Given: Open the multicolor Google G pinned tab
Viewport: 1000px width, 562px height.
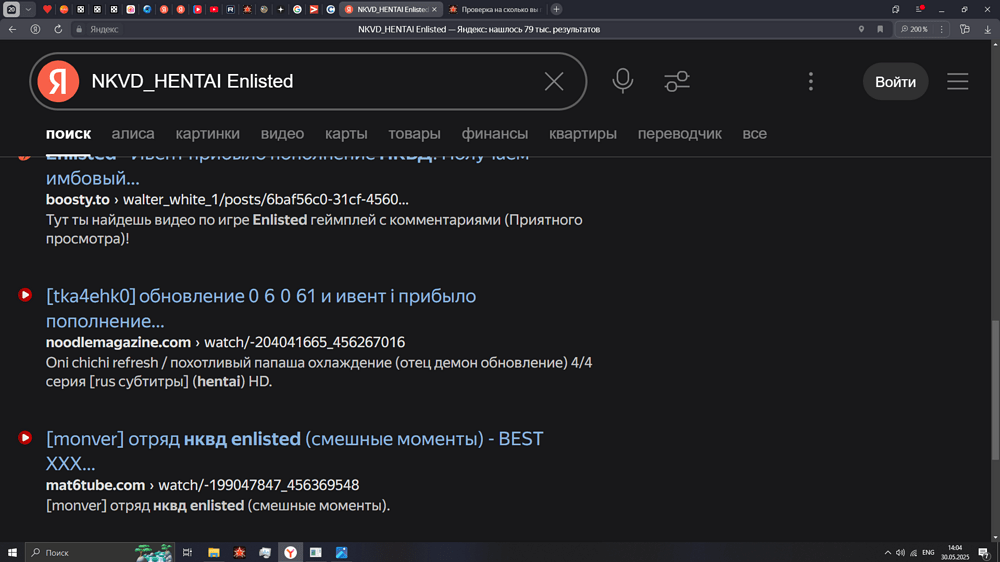Looking at the screenshot, I should pyautogui.click(x=297, y=10).
